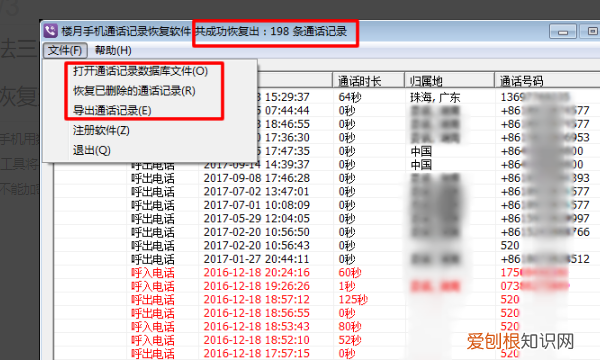Choose 退出(Q) menu entry

tap(92, 150)
